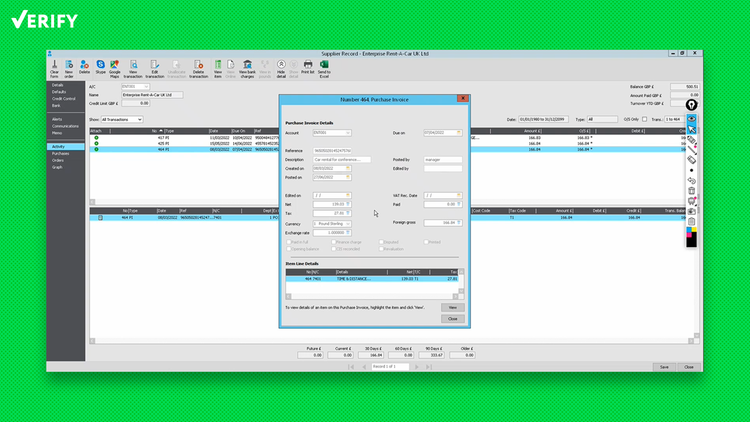Click the stepper on Exchange rate field
Image resolution: width=750 pixels, height=422 pixels.
coord(348,233)
